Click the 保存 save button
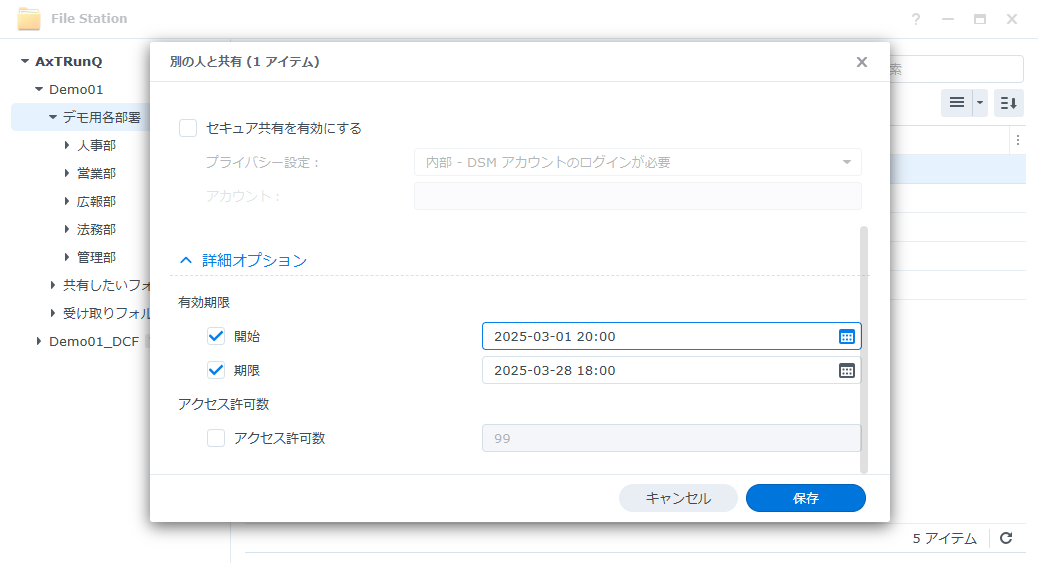The image size is (1038, 563). tap(806, 498)
